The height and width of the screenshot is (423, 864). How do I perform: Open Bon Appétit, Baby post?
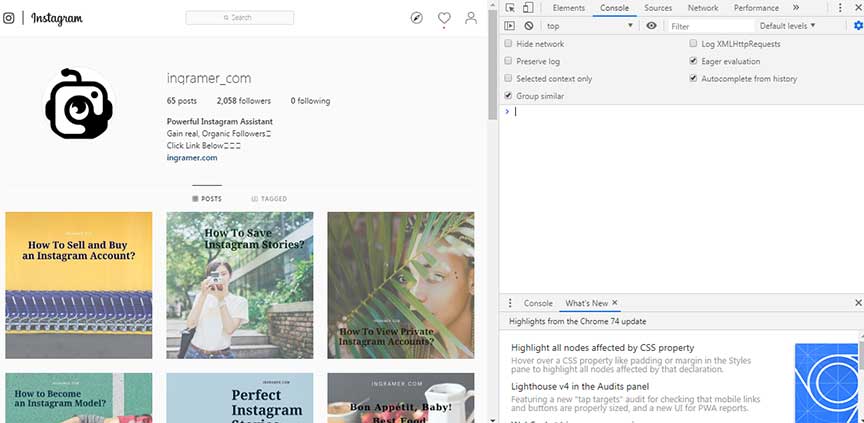(401, 398)
